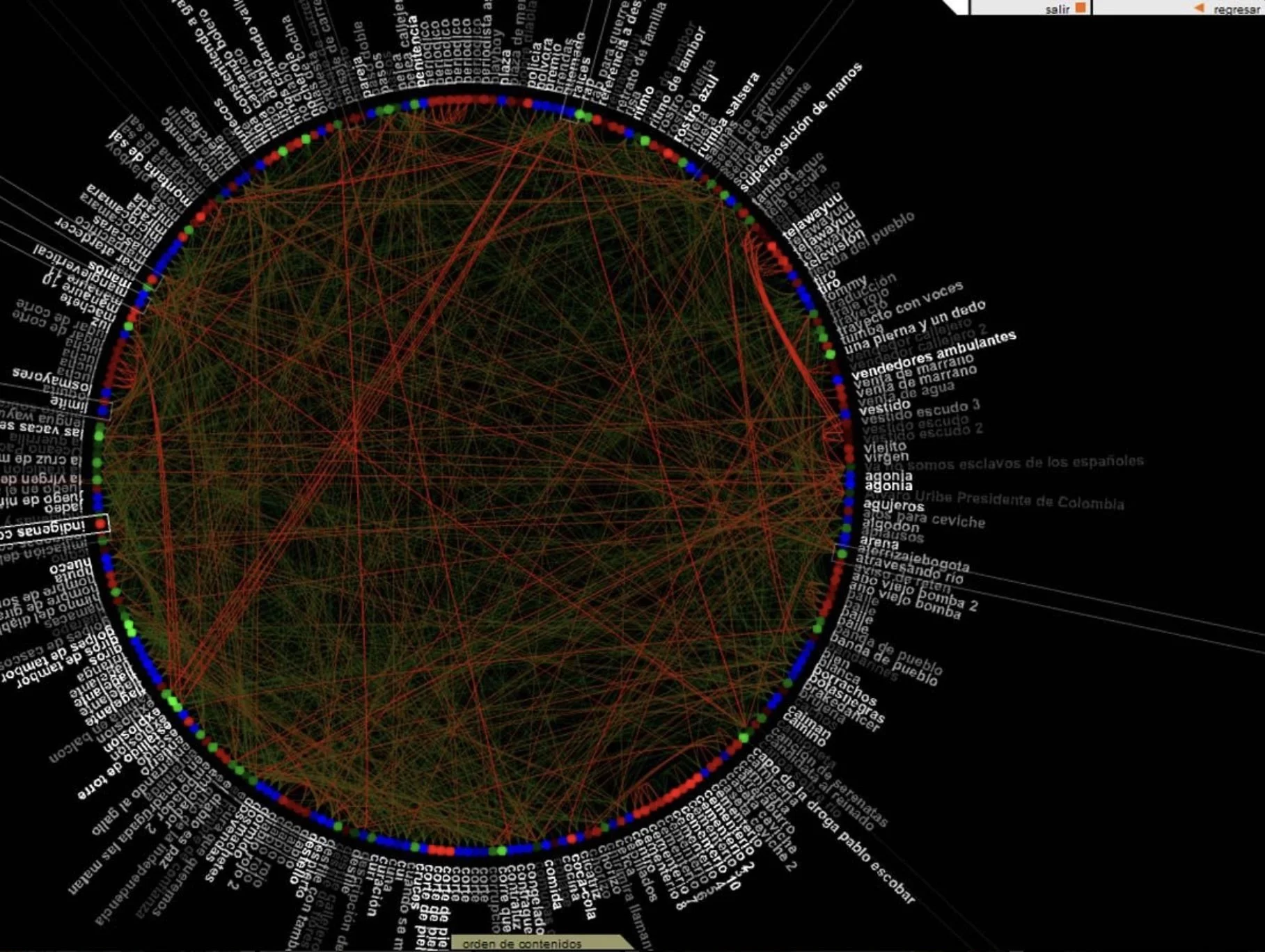Click the blue node inside the 'limite' box
The width and height of the screenshot is (1265, 952).
click(x=103, y=410)
